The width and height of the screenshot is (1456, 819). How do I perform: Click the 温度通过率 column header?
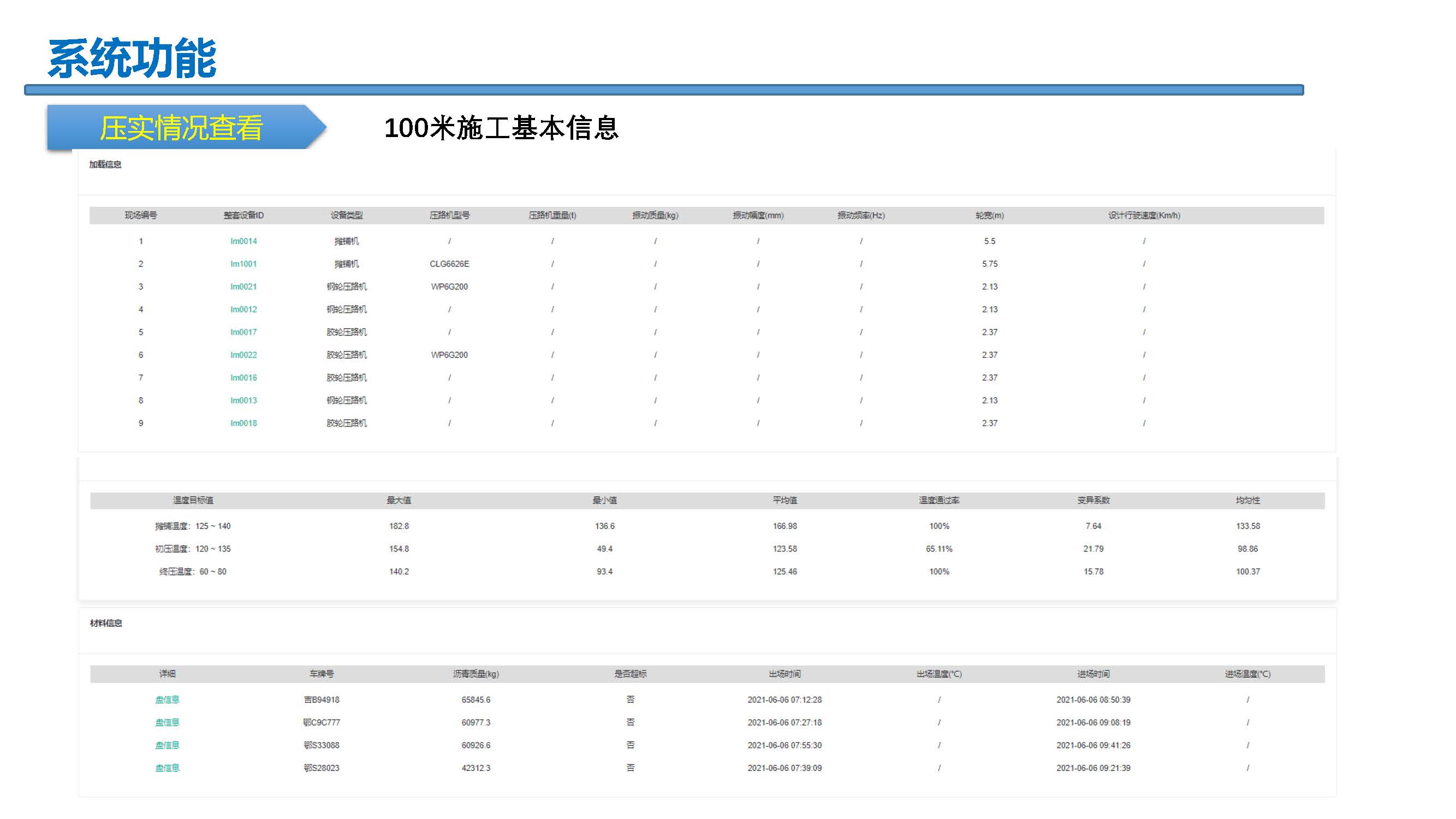point(939,500)
